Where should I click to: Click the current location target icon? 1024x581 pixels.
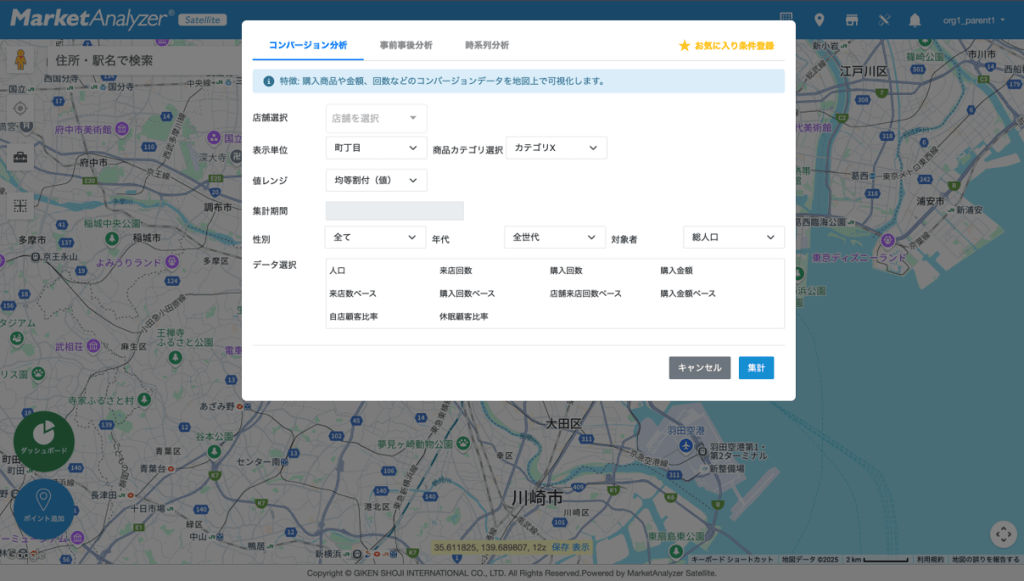coord(20,108)
